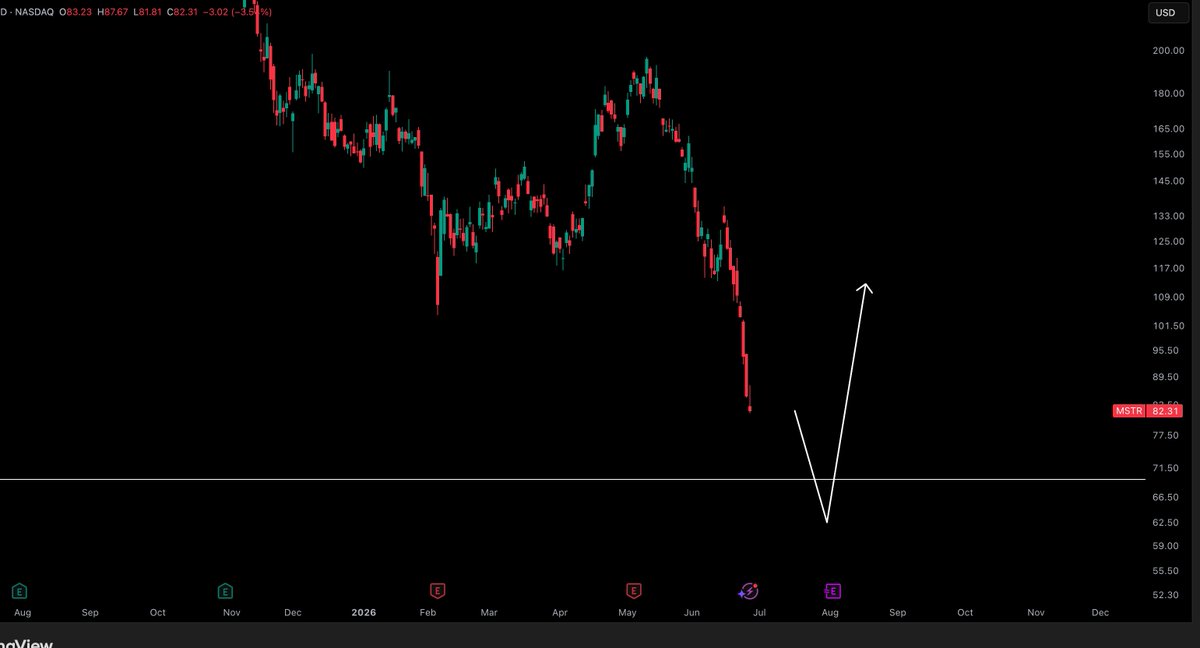Click the 145.00 price axis label
The width and height of the screenshot is (1200, 648).
[1168, 182]
